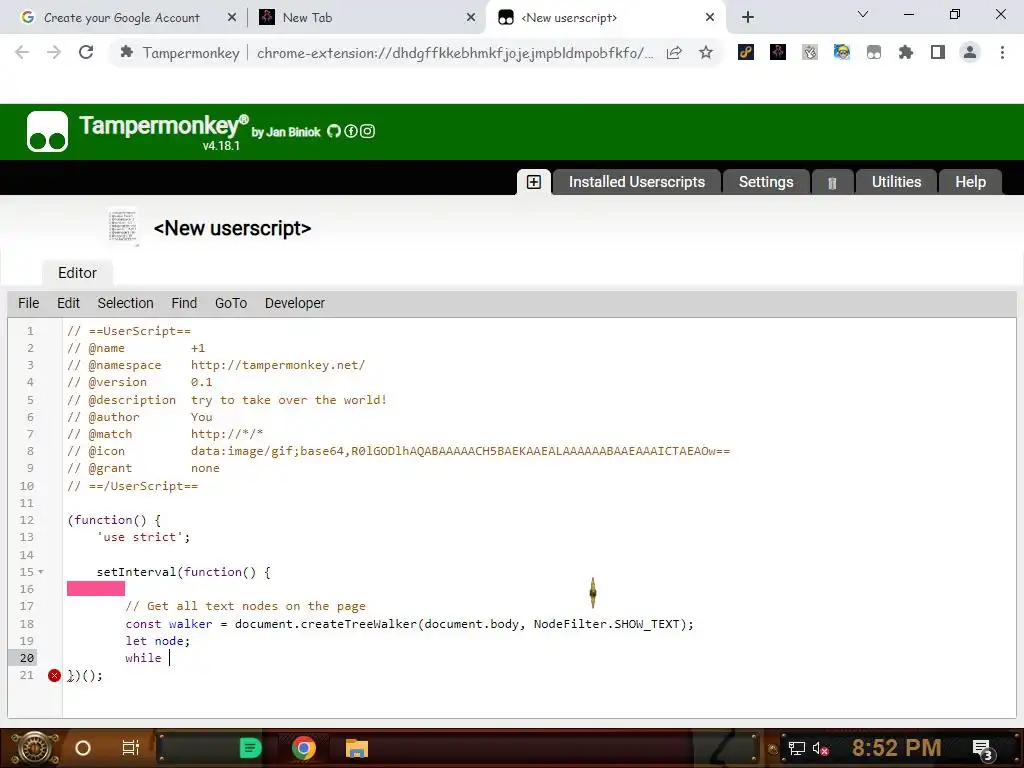Click the Cortana circle in taskbar
The width and height of the screenshot is (1024, 768).
83,748
